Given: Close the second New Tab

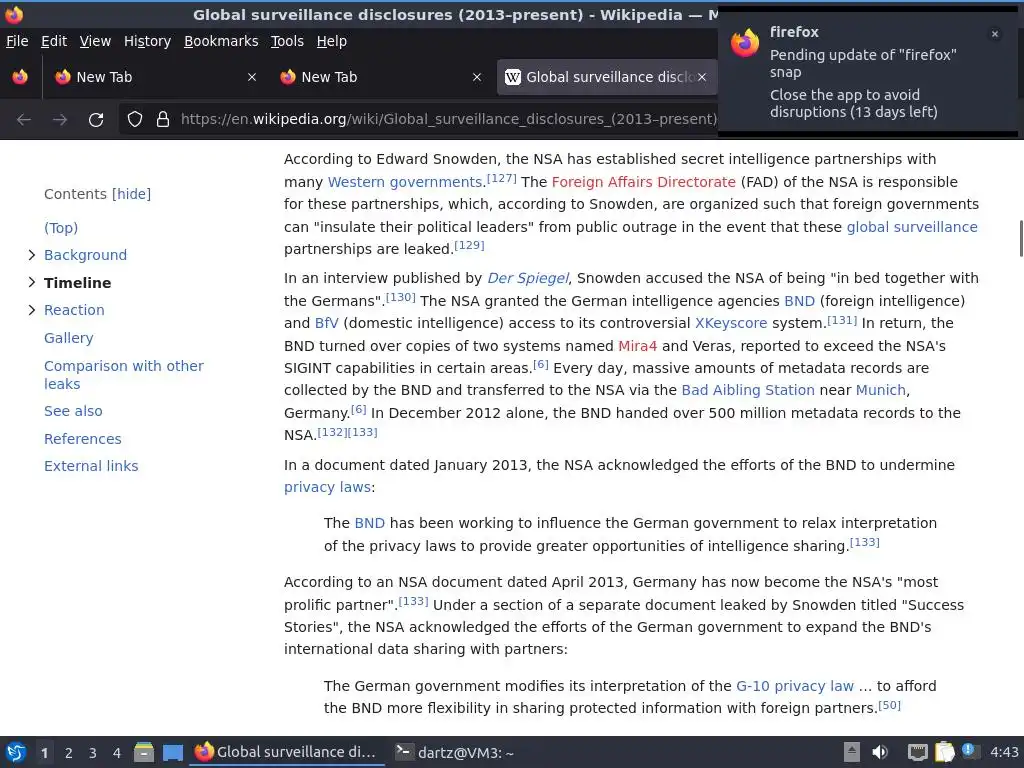Looking at the screenshot, I should pos(477,77).
